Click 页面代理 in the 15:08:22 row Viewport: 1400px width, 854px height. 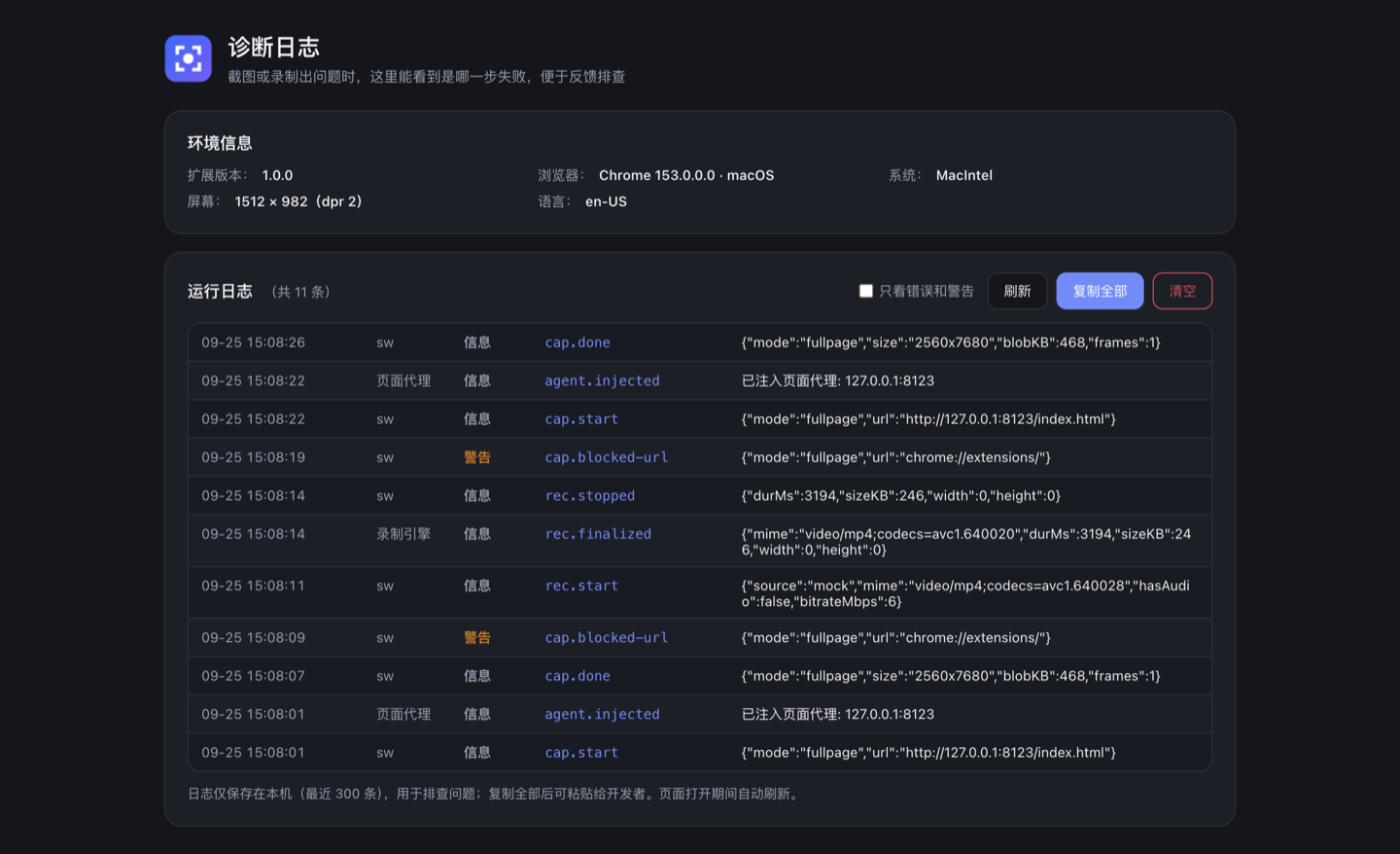[403, 380]
